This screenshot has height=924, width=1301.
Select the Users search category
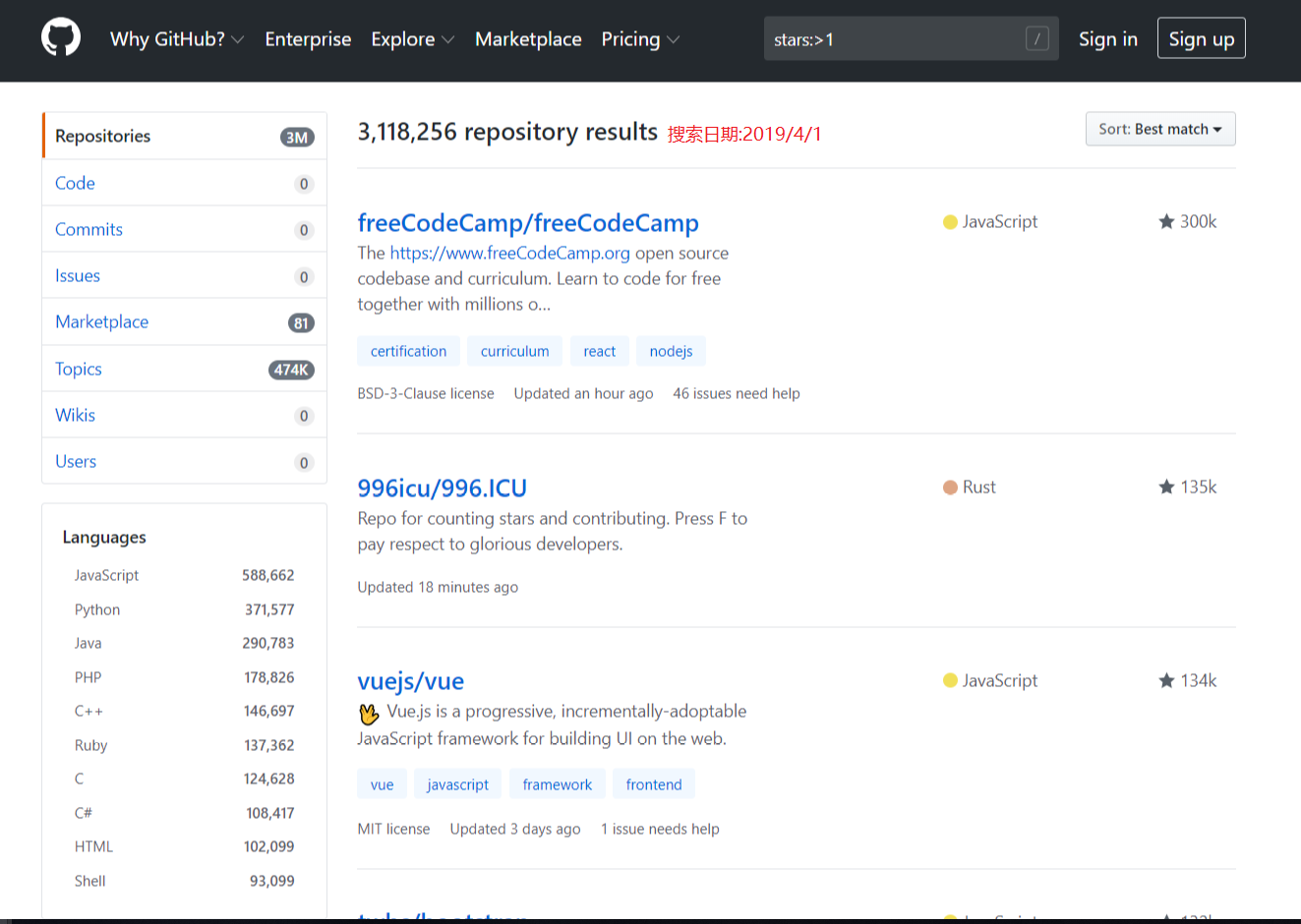pyautogui.click(x=185, y=461)
